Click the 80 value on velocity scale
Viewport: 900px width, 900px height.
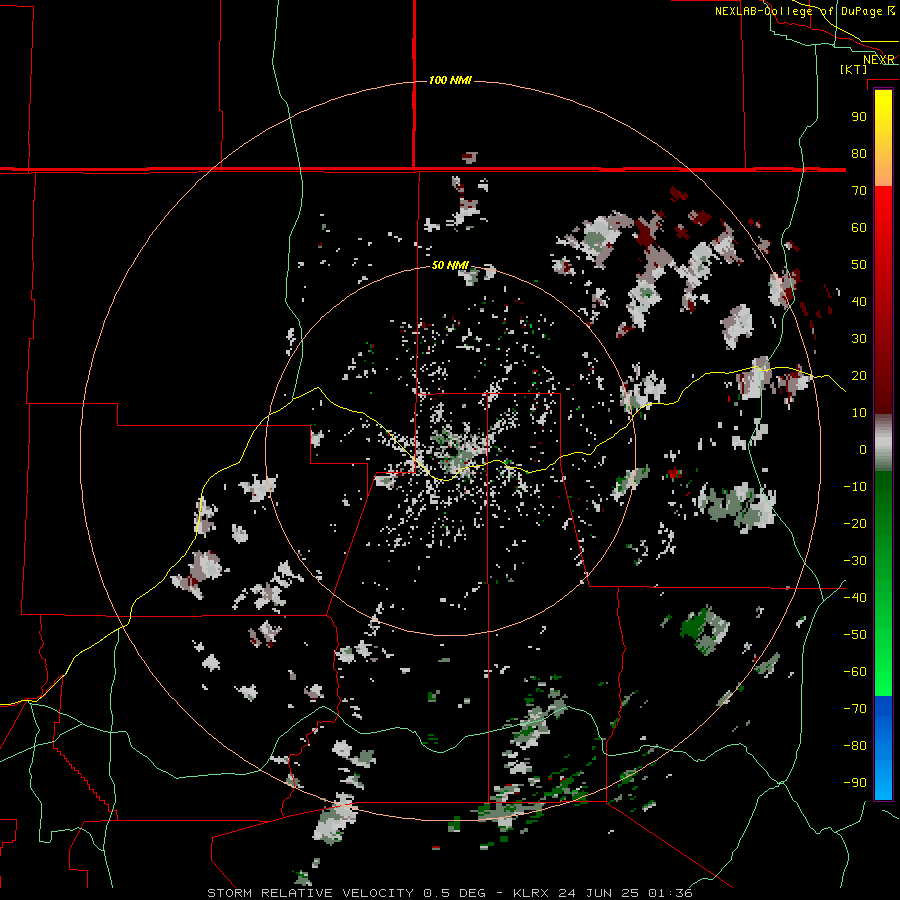click(x=859, y=154)
